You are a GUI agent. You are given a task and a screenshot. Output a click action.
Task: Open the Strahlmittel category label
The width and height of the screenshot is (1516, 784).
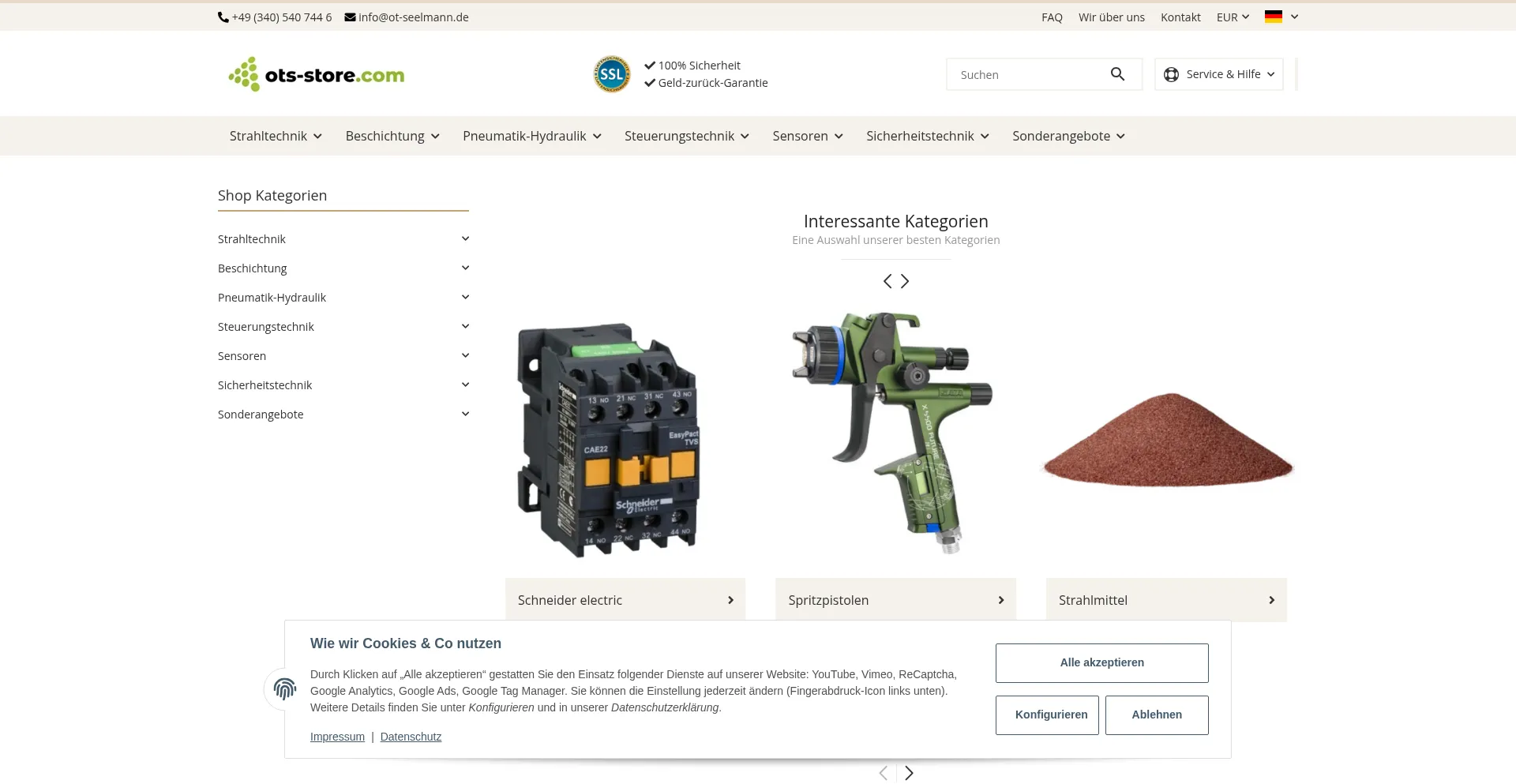click(x=1093, y=600)
